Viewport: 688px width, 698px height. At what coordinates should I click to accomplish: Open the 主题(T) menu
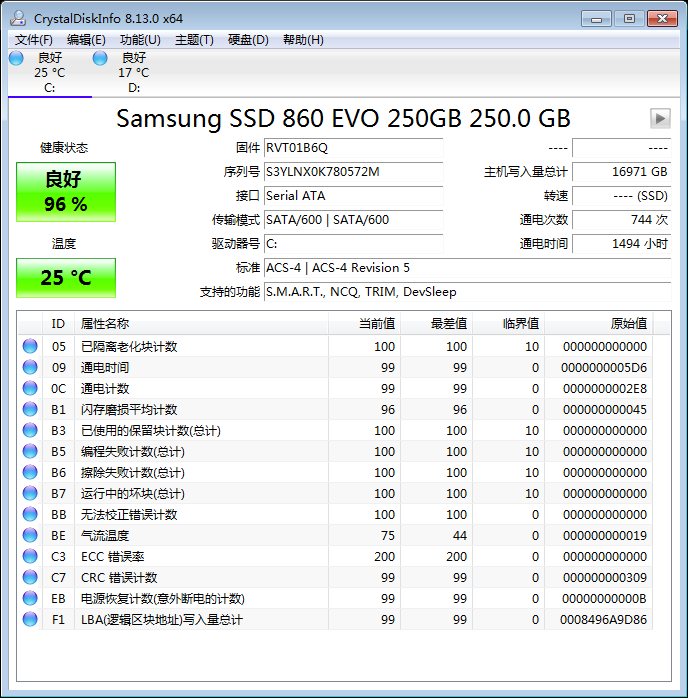[194, 40]
